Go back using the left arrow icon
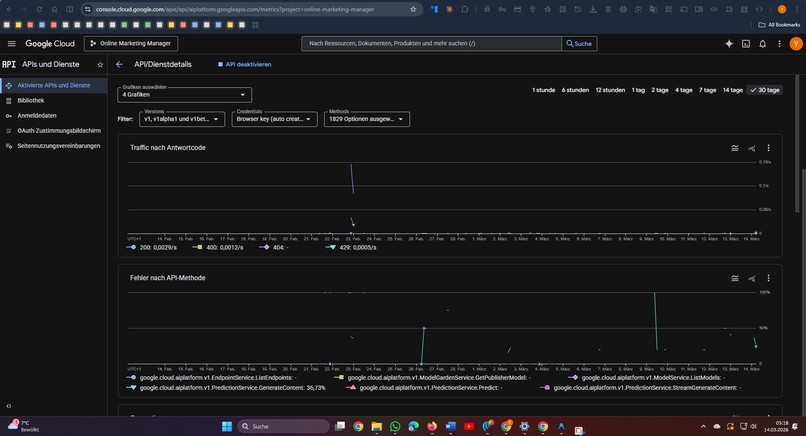This screenshot has height=436, width=806. click(119, 64)
